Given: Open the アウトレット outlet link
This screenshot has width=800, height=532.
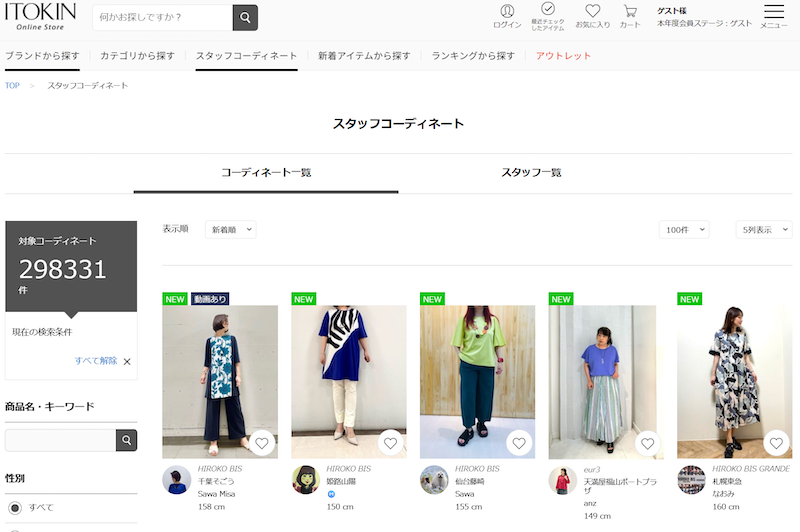Looking at the screenshot, I should pyautogui.click(x=563, y=56).
